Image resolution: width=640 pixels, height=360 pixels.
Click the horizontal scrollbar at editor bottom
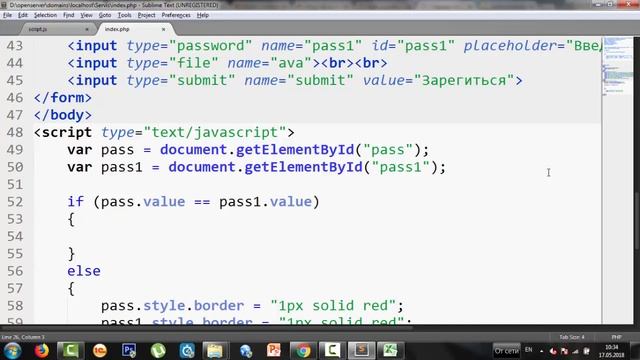[x=206, y=327]
